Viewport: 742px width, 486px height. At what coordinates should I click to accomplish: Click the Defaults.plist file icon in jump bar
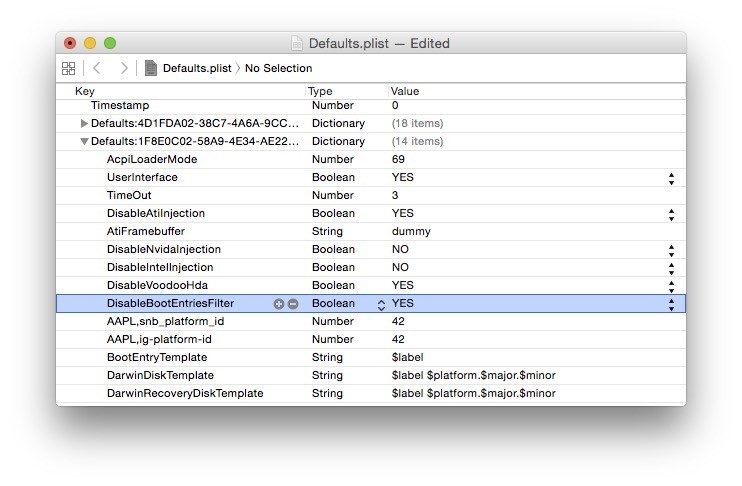coord(151,68)
